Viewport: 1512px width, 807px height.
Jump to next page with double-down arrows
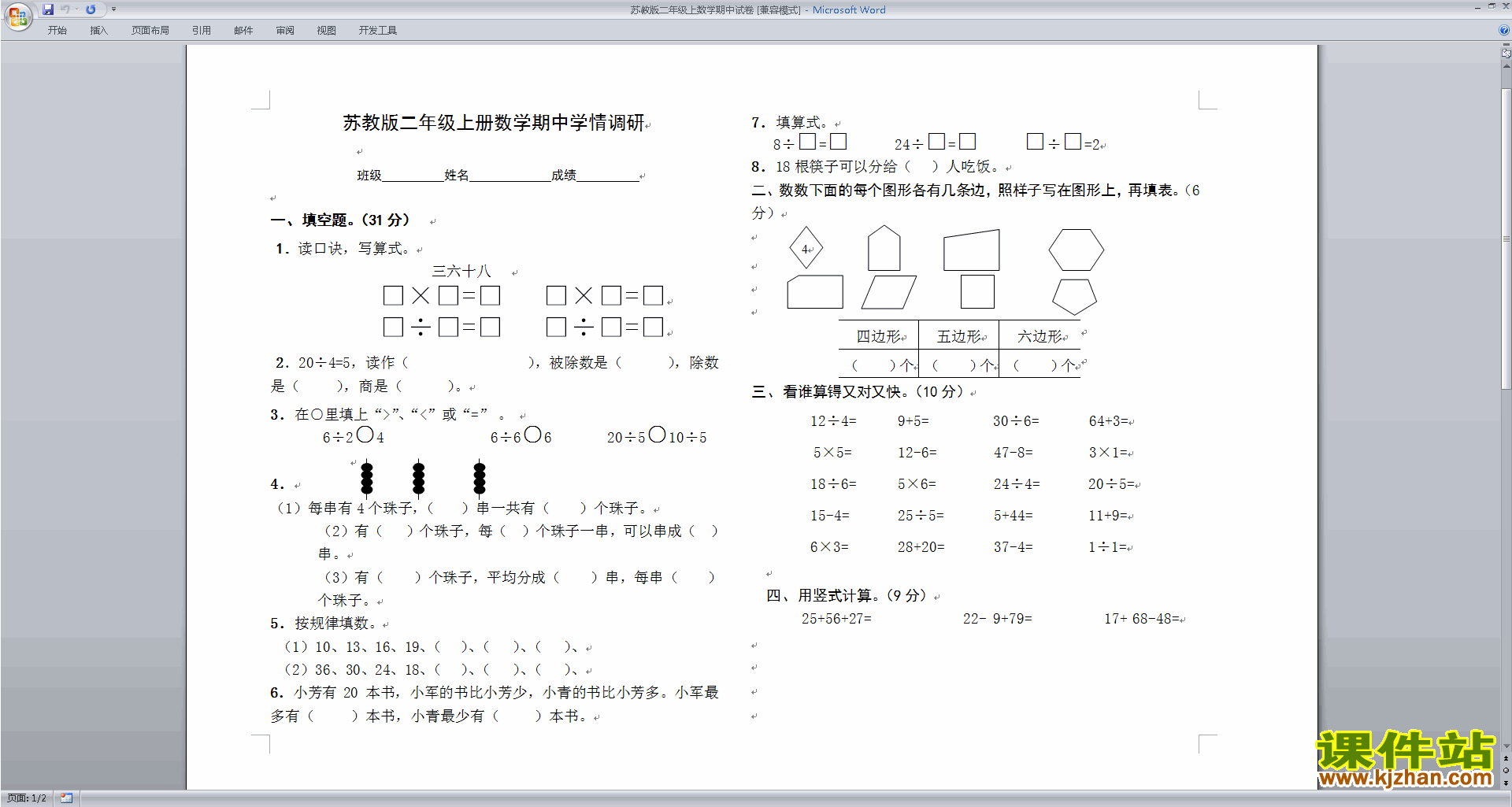1506,783
